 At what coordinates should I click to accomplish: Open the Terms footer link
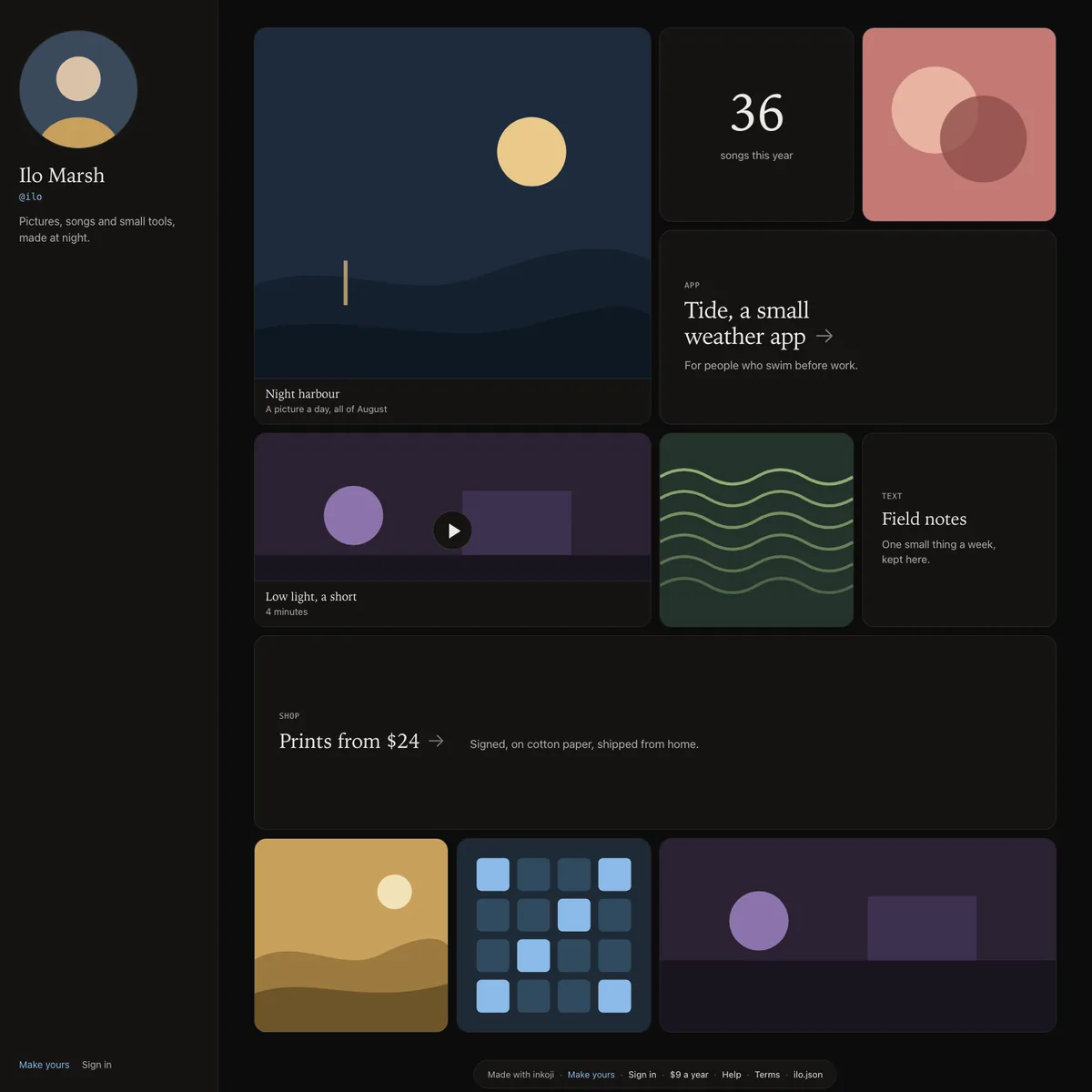click(767, 1075)
